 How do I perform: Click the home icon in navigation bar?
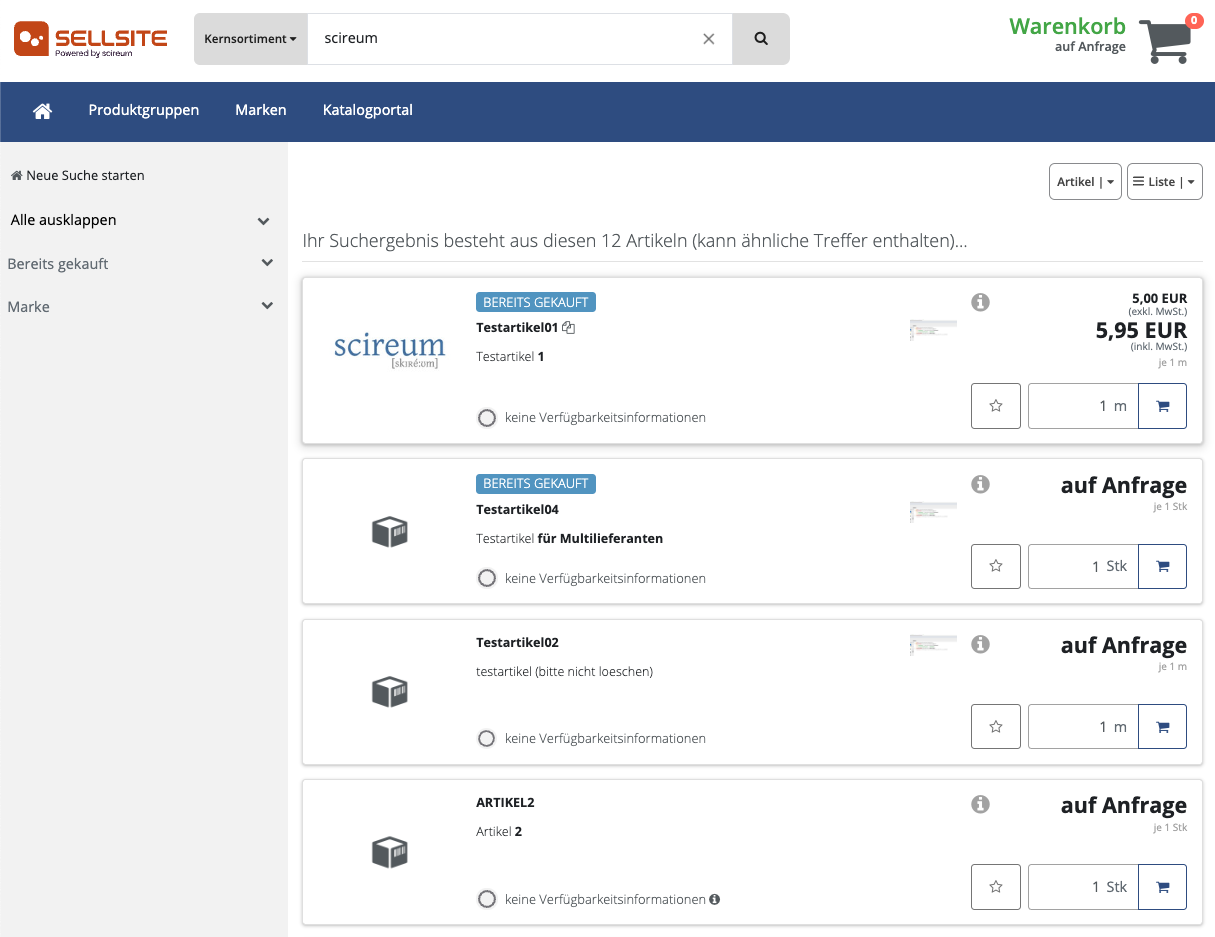[x=42, y=111]
